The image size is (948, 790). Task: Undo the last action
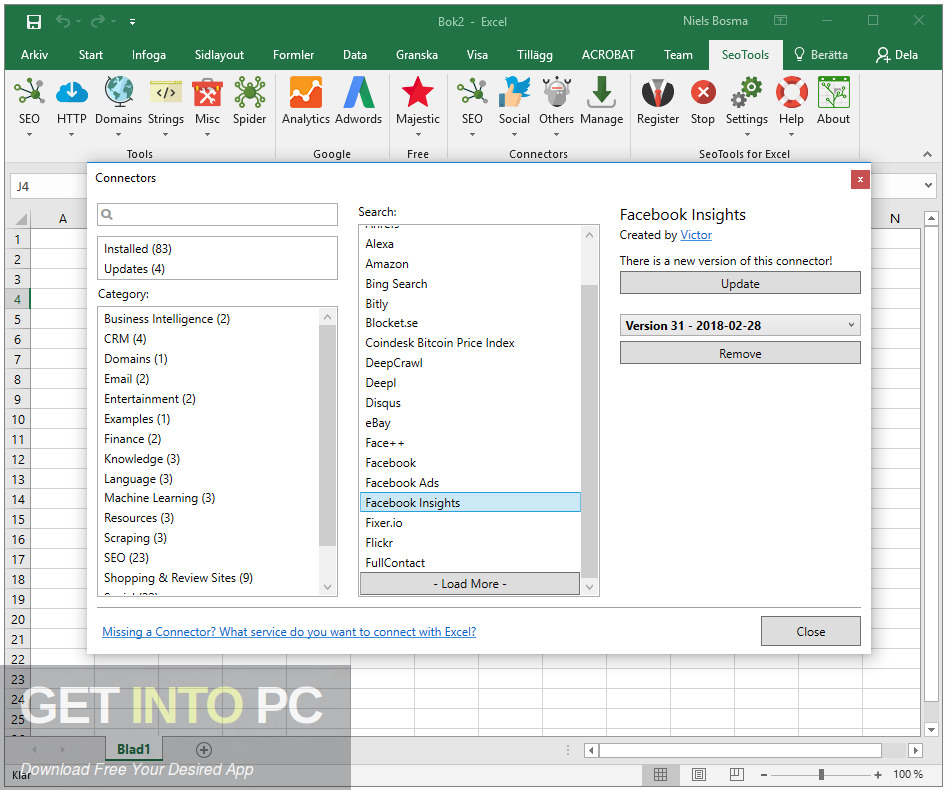click(63, 22)
